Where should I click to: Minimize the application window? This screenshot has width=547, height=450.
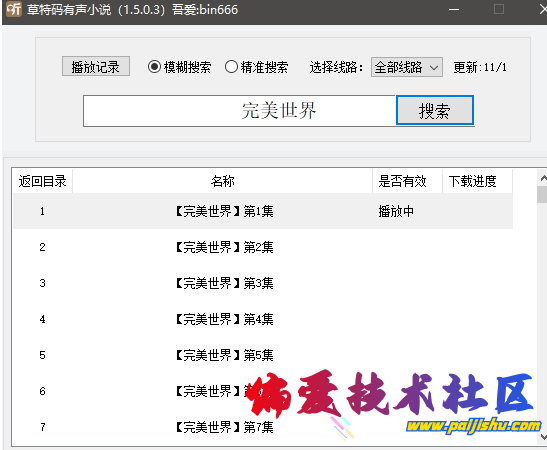454,9
